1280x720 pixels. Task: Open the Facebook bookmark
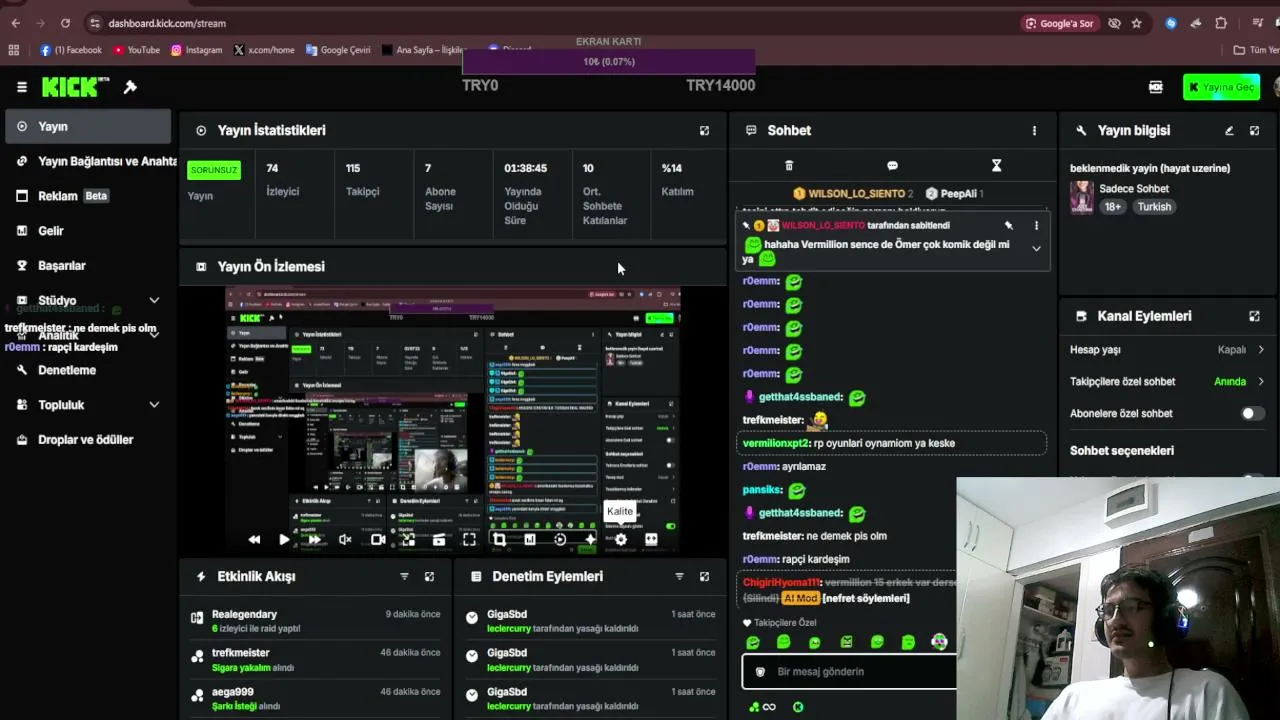[x=71, y=50]
